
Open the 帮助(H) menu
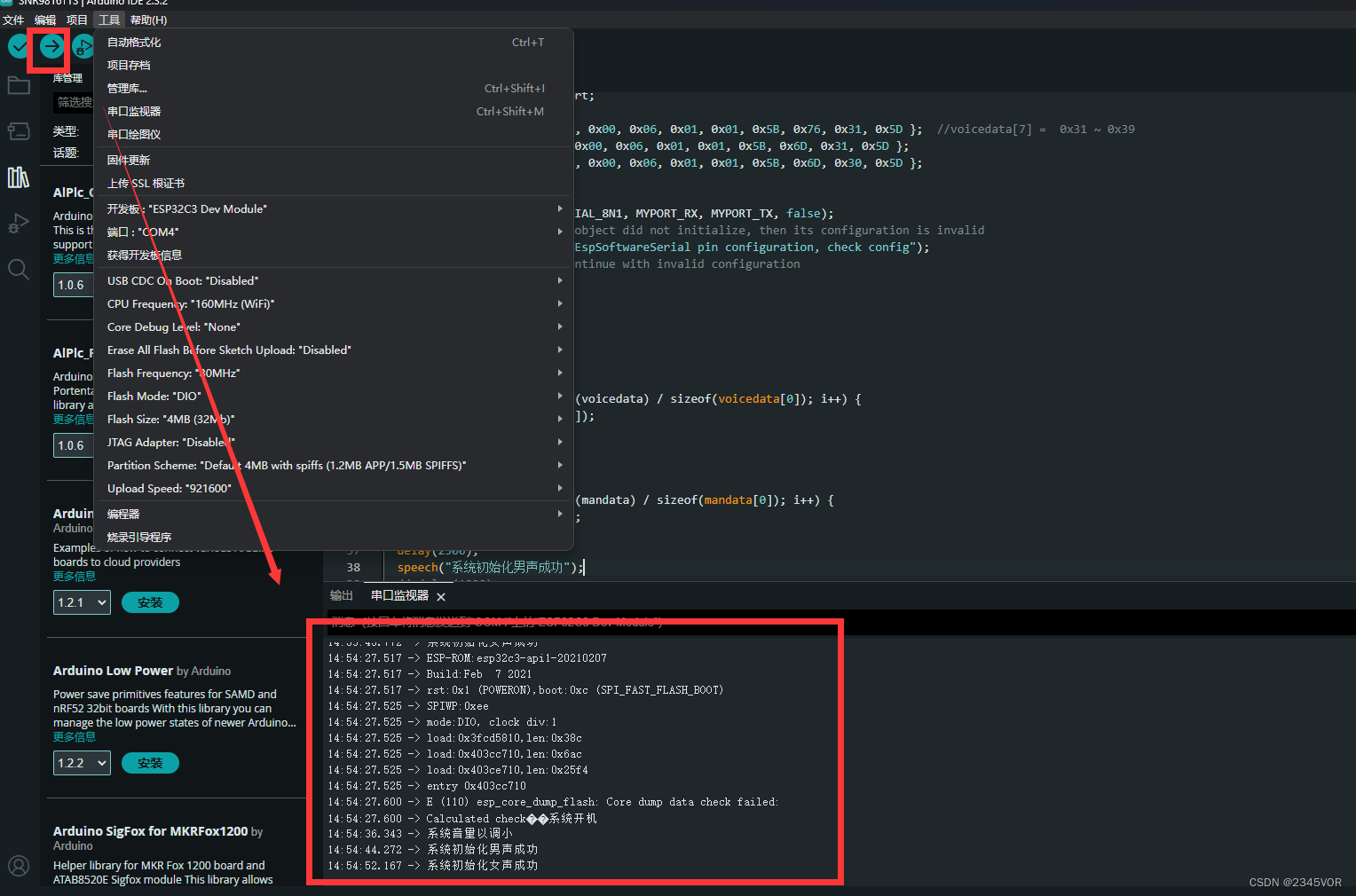[x=148, y=20]
